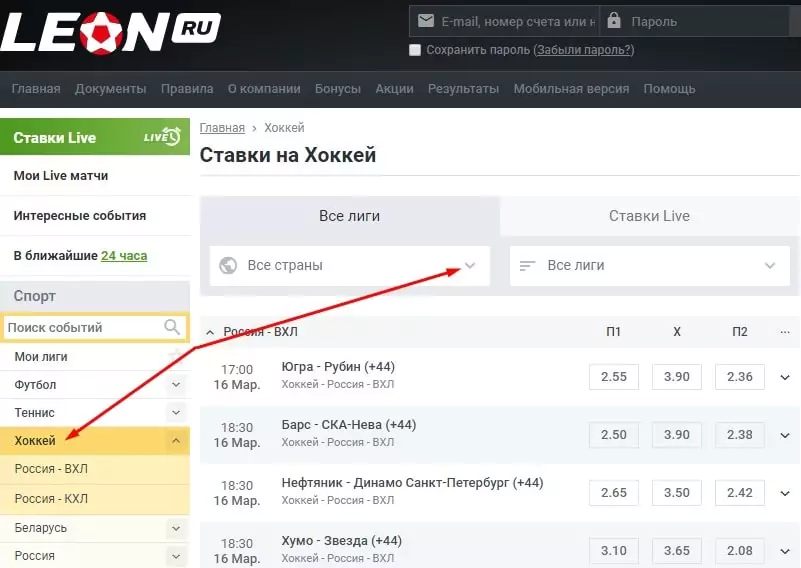Open the green Ставки Live sidebar button

click(95, 137)
